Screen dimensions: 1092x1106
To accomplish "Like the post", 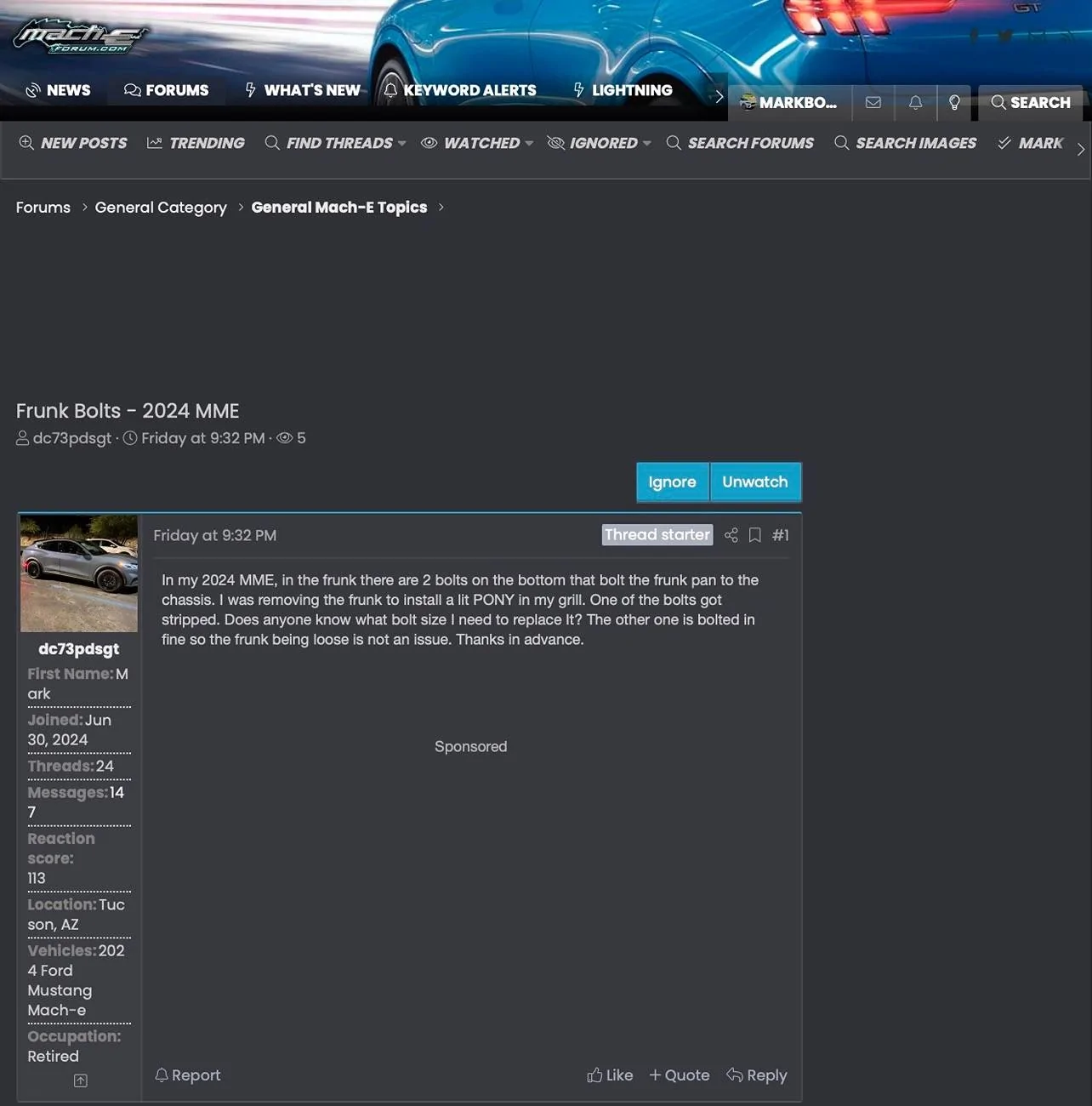I will pos(610,1075).
